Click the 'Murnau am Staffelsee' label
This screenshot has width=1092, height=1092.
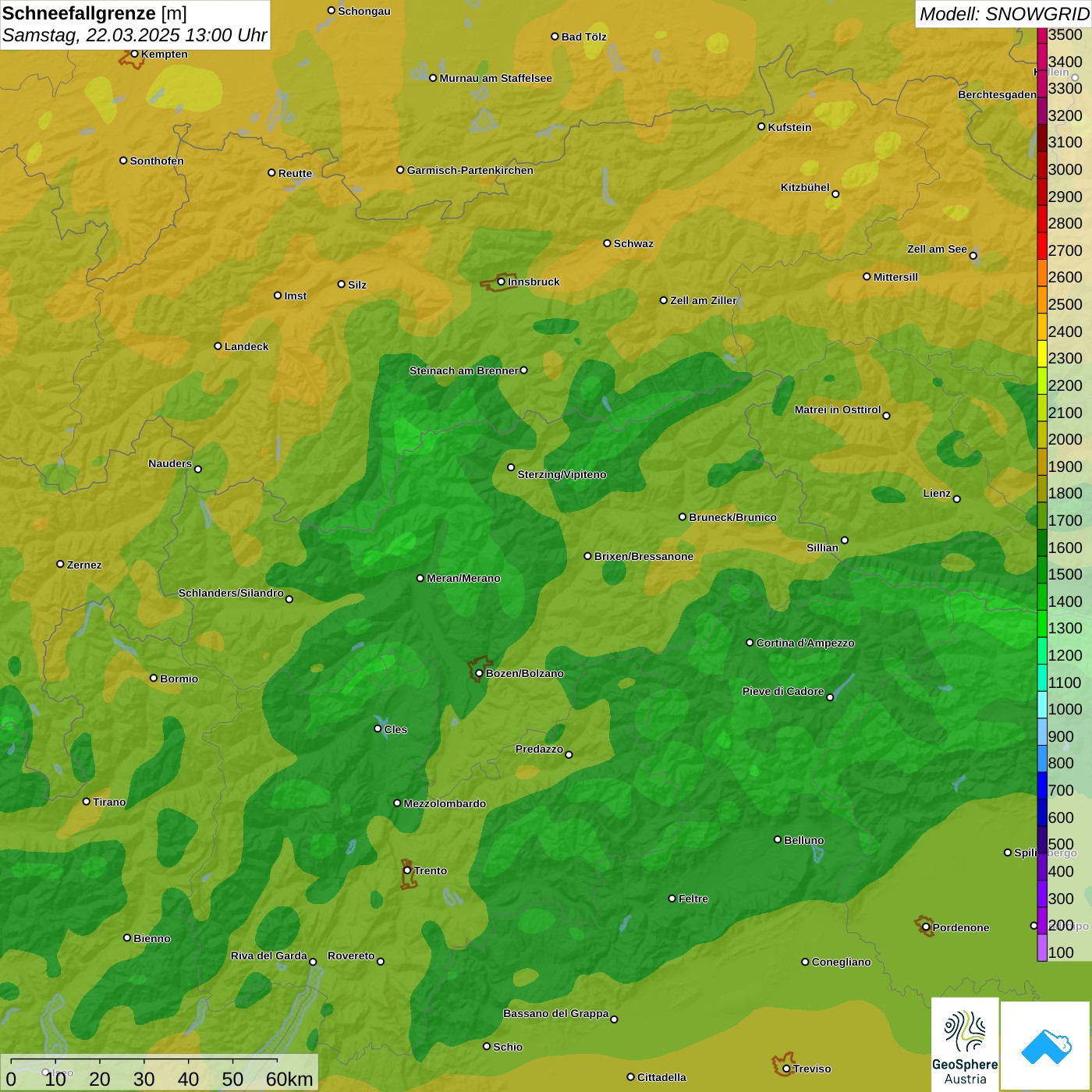(495, 78)
